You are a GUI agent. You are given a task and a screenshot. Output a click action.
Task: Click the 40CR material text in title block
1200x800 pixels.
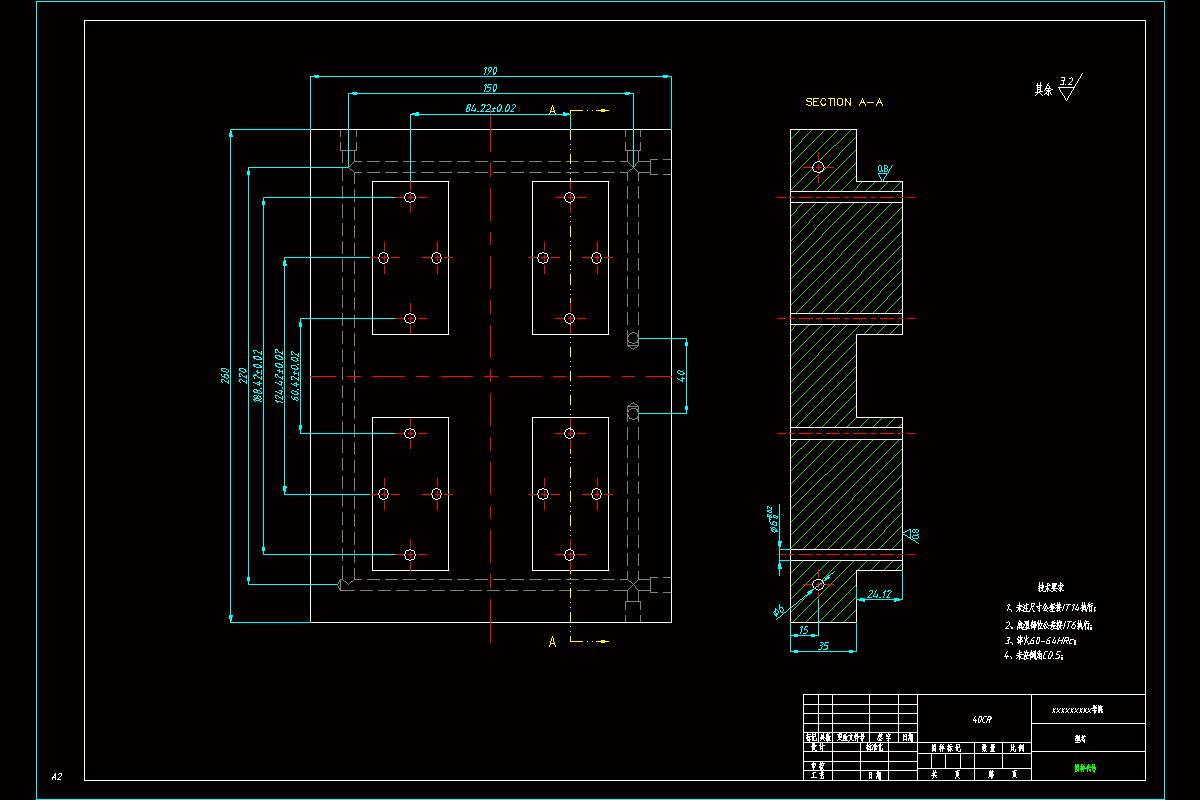pos(983,719)
